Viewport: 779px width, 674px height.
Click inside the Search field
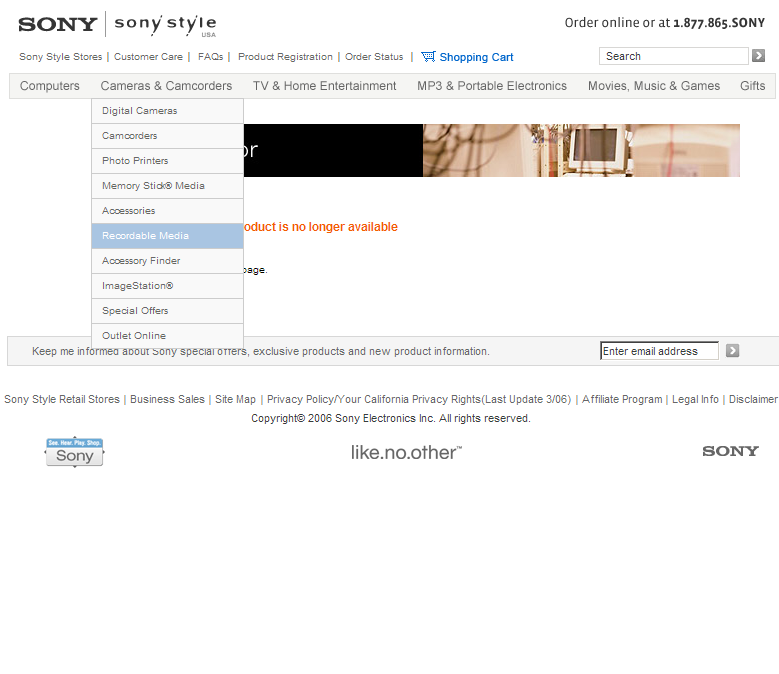[674, 56]
